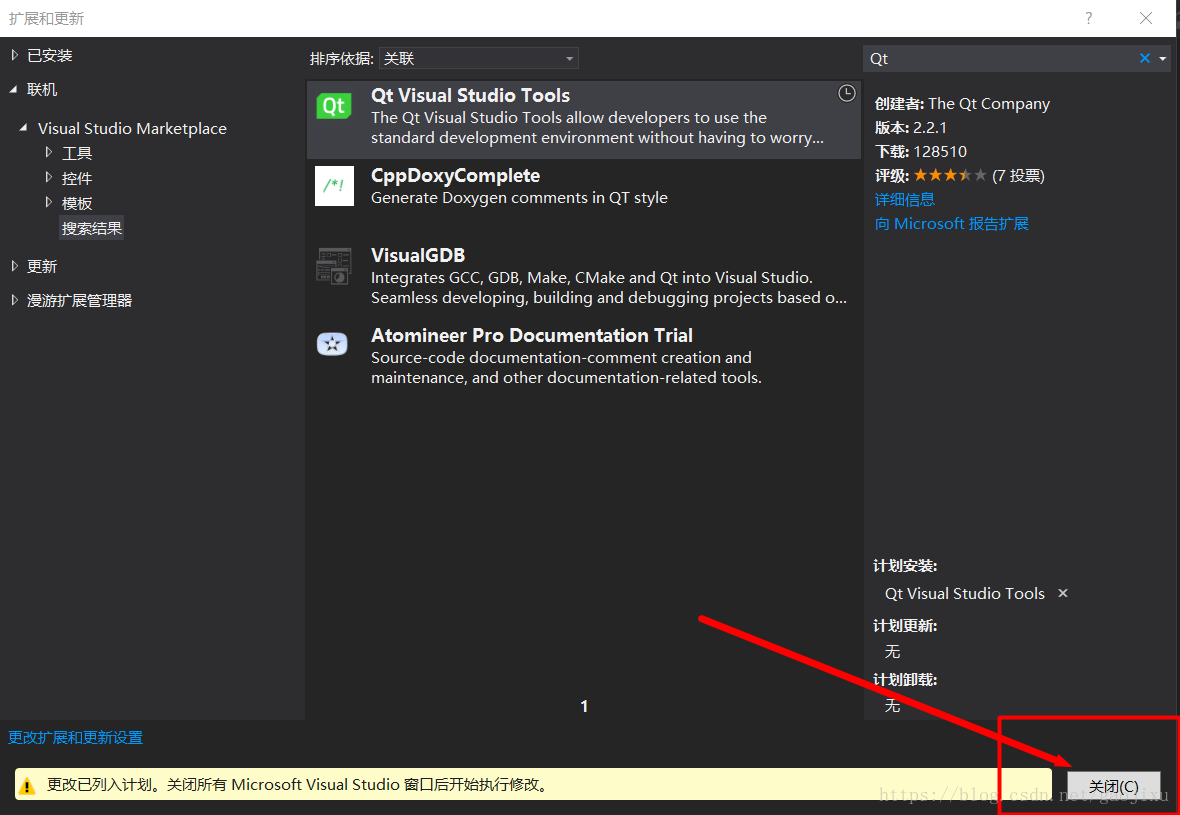
Task: Close the 扩展和更新 dialog window
Action: [1145, 18]
